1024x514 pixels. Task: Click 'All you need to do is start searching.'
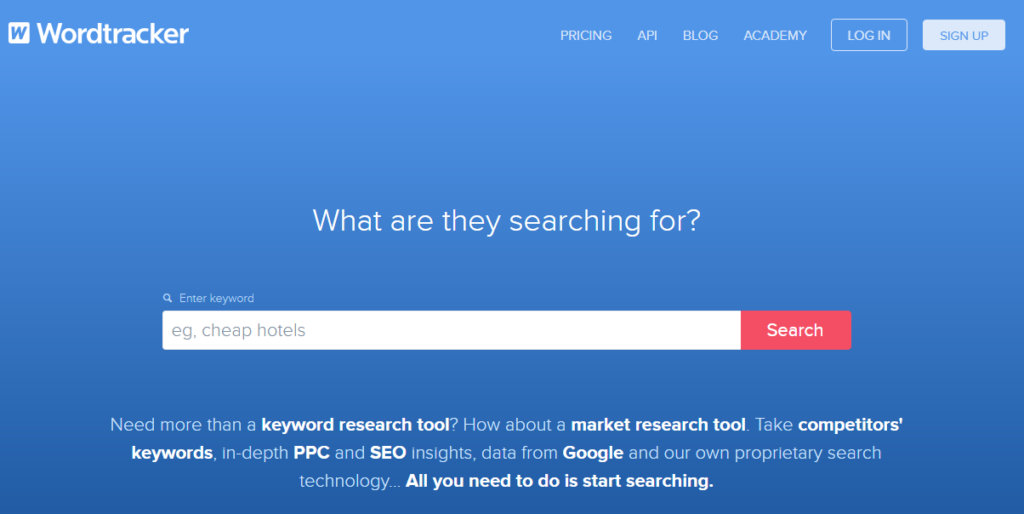pos(560,481)
